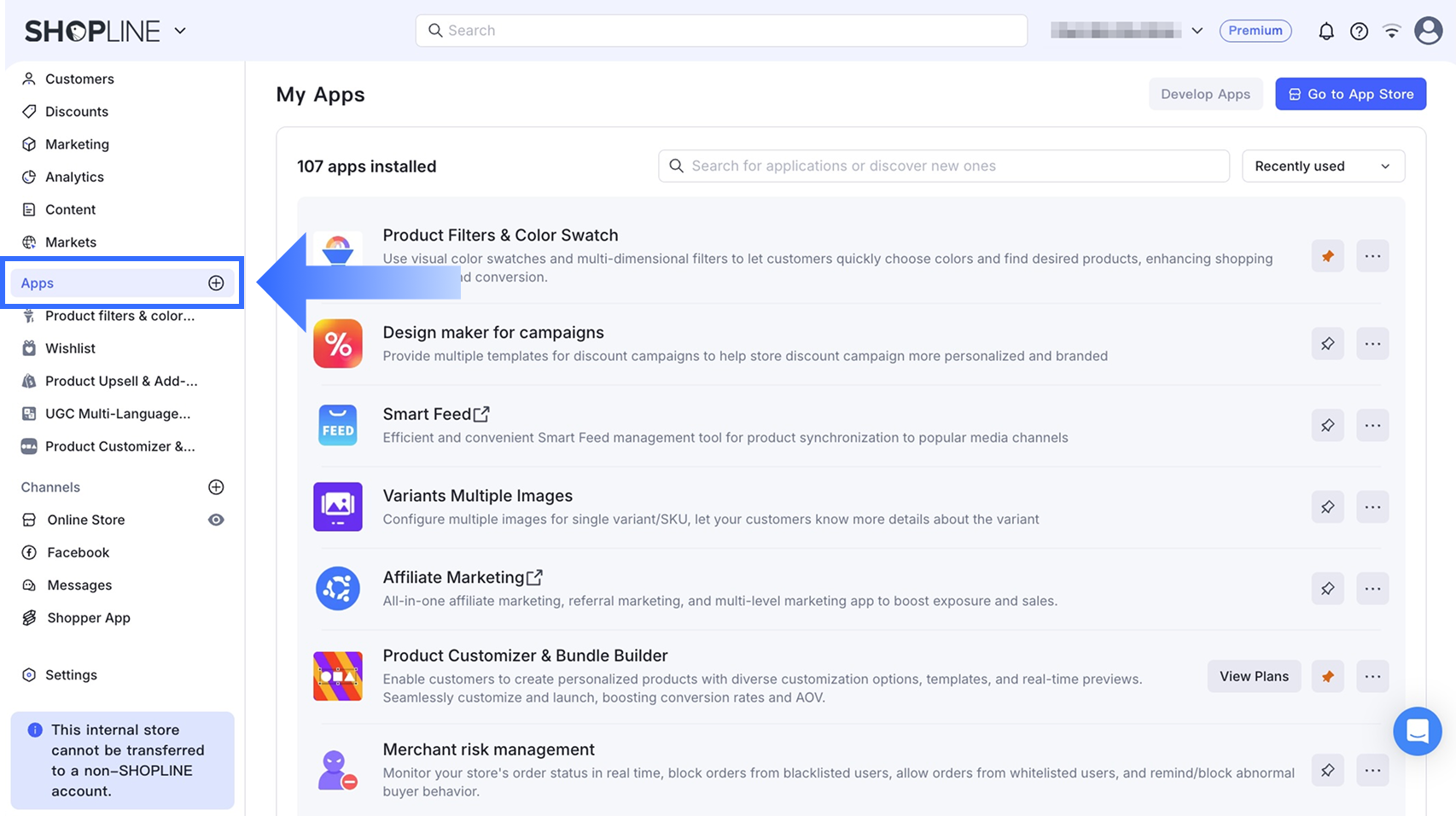The width and height of the screenshot is (1456, 816).
Task: Open Affiliate Marketing app title link
Action: pyautogui.click(x=463, y=578)
